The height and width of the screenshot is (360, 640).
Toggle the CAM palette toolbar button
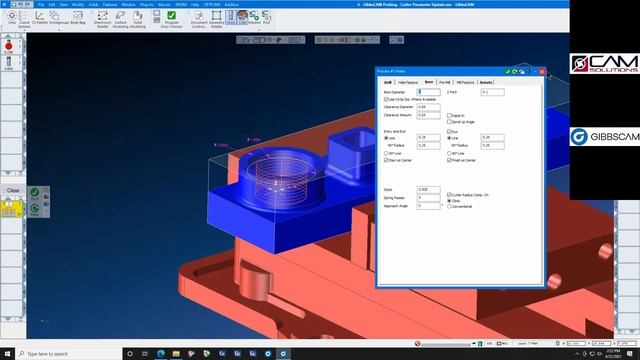242,17
